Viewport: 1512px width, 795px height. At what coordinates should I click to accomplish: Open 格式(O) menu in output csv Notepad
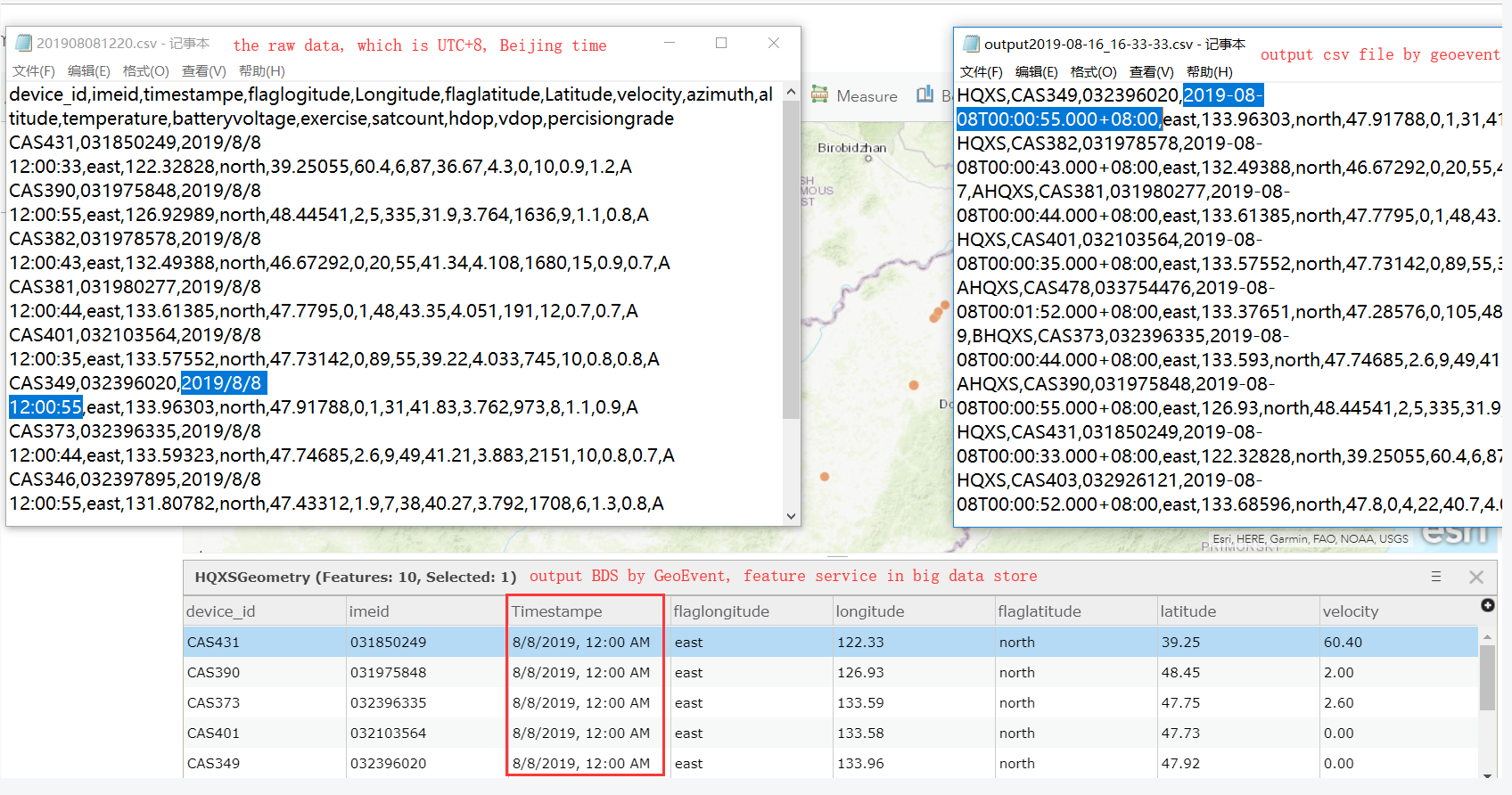[x=1094, y=72]
